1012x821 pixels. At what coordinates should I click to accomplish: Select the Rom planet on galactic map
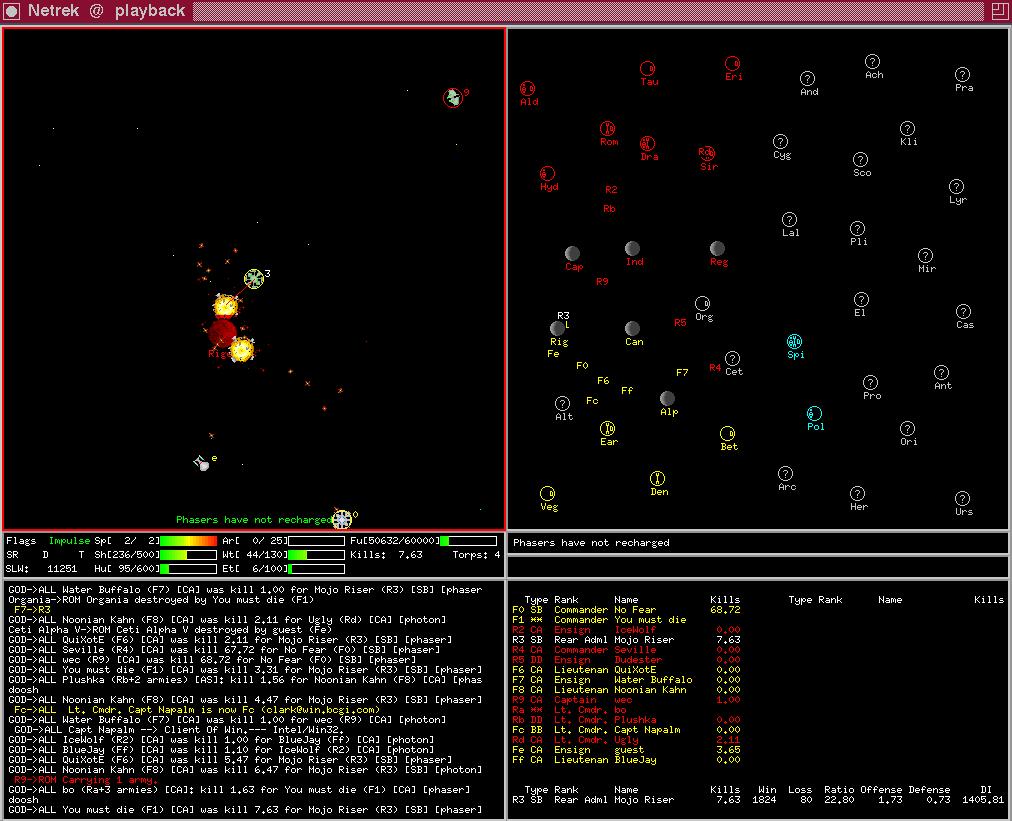pos(607,128)
